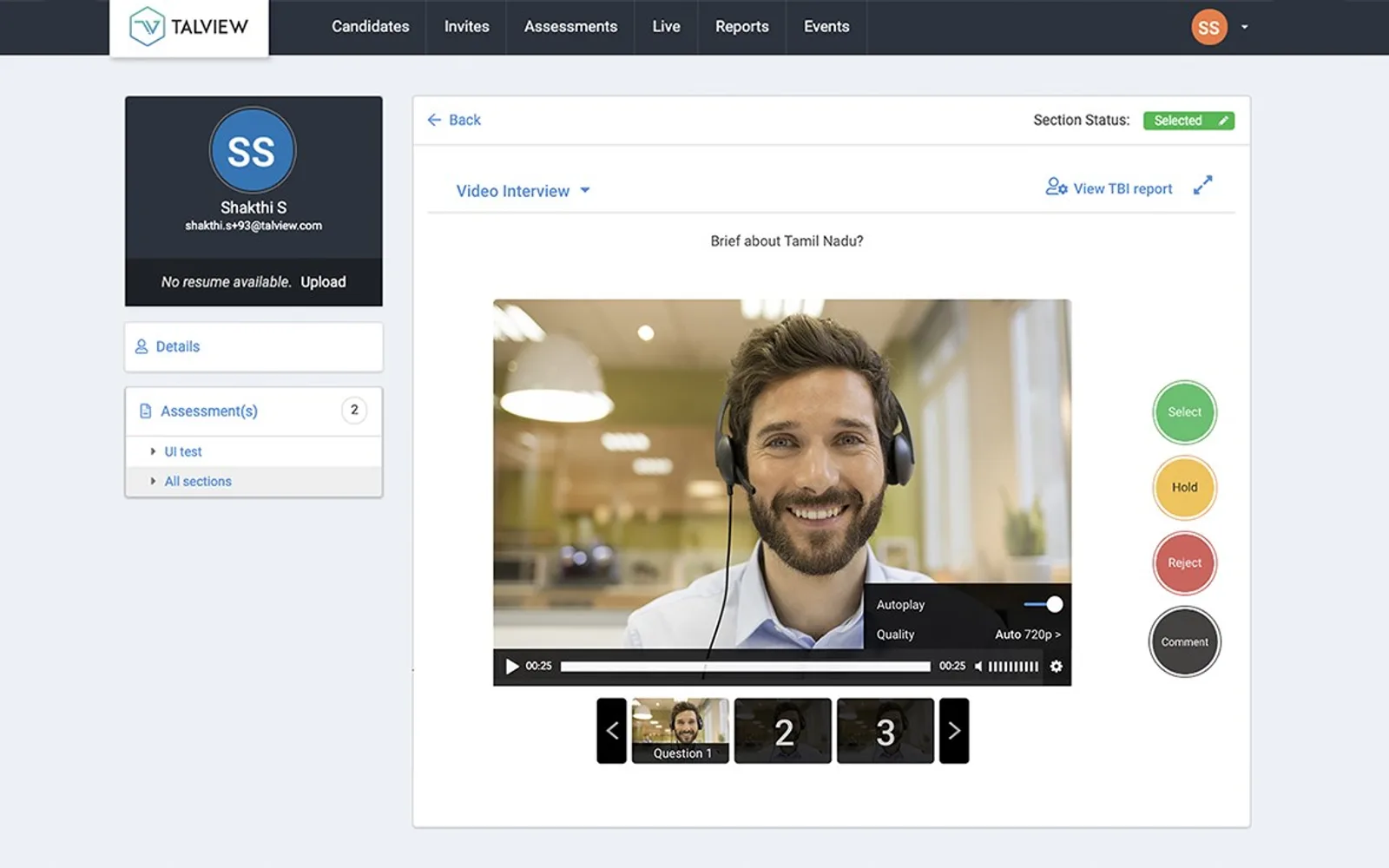The image size is (1389, 868).
Task: Navigate to Events
Action: 826,27
